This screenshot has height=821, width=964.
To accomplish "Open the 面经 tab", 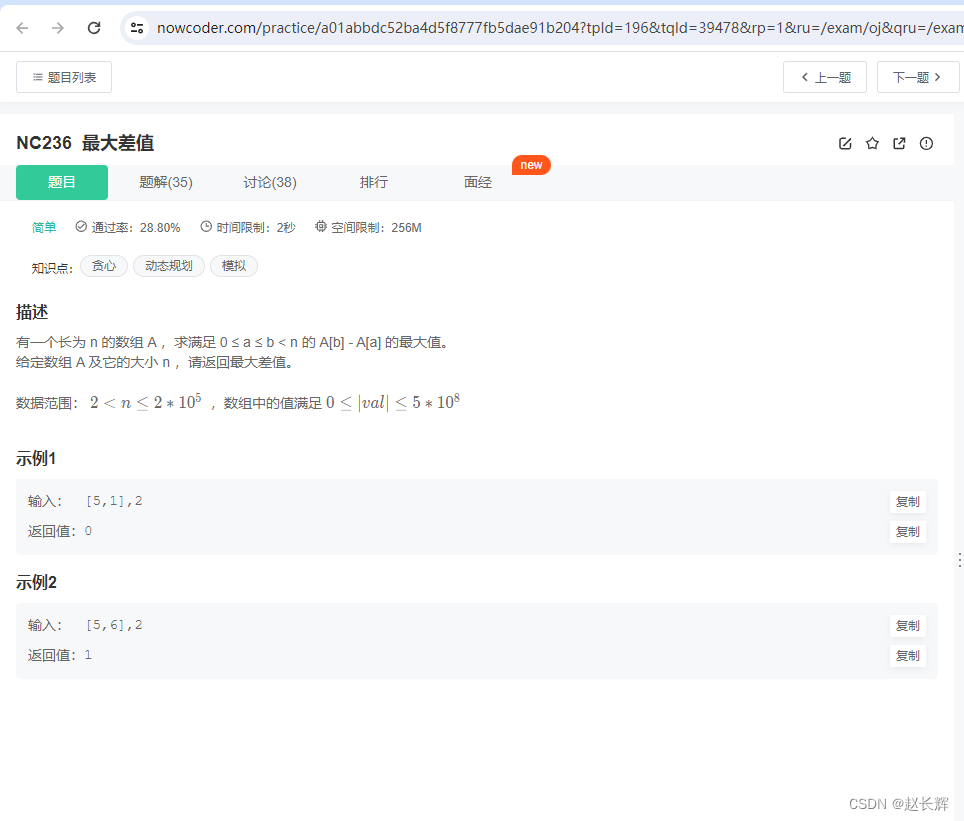I will 478,182.
